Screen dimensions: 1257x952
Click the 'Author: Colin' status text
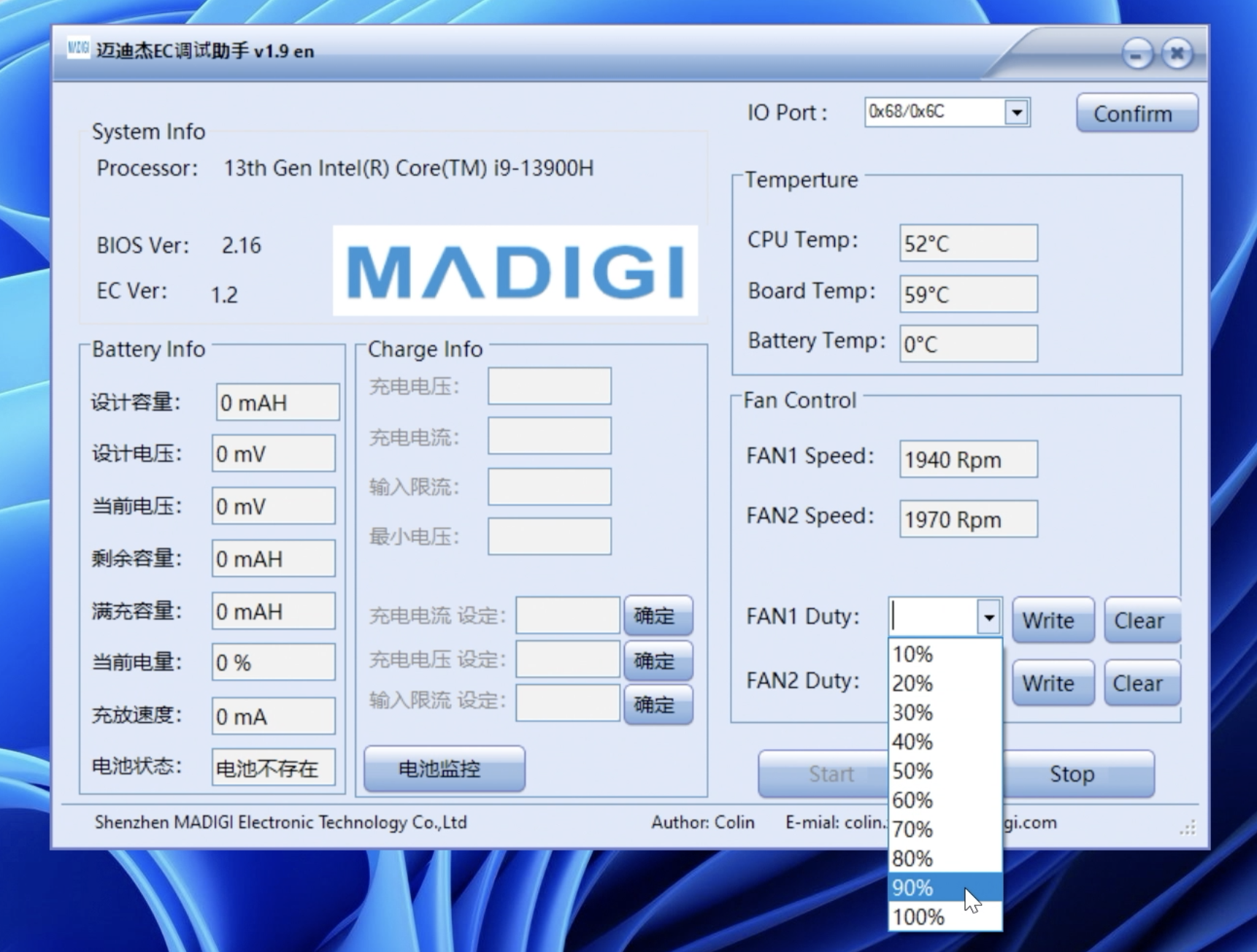click(x=703, y=823)
